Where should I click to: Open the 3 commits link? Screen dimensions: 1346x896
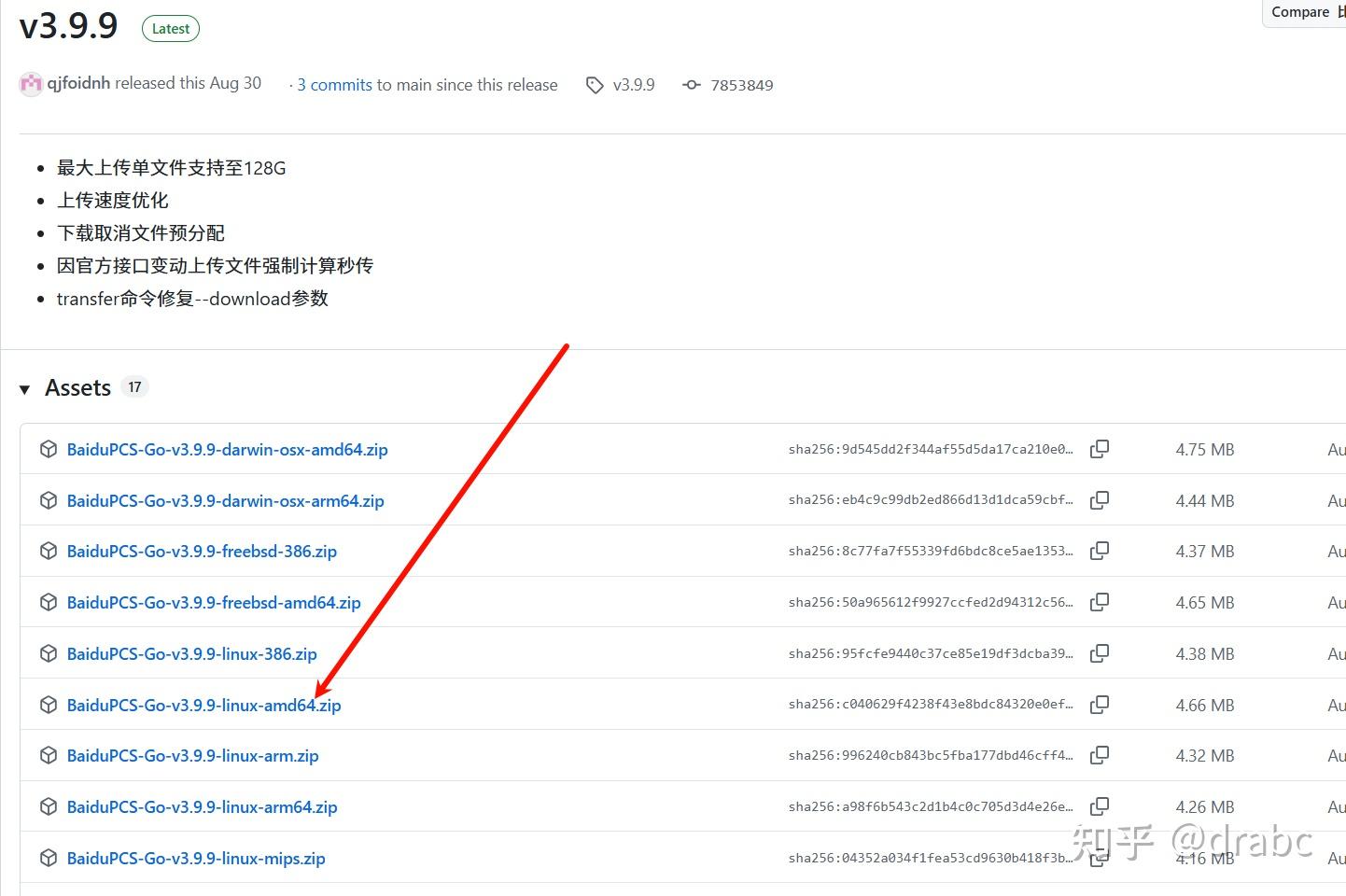coord(333,85)
